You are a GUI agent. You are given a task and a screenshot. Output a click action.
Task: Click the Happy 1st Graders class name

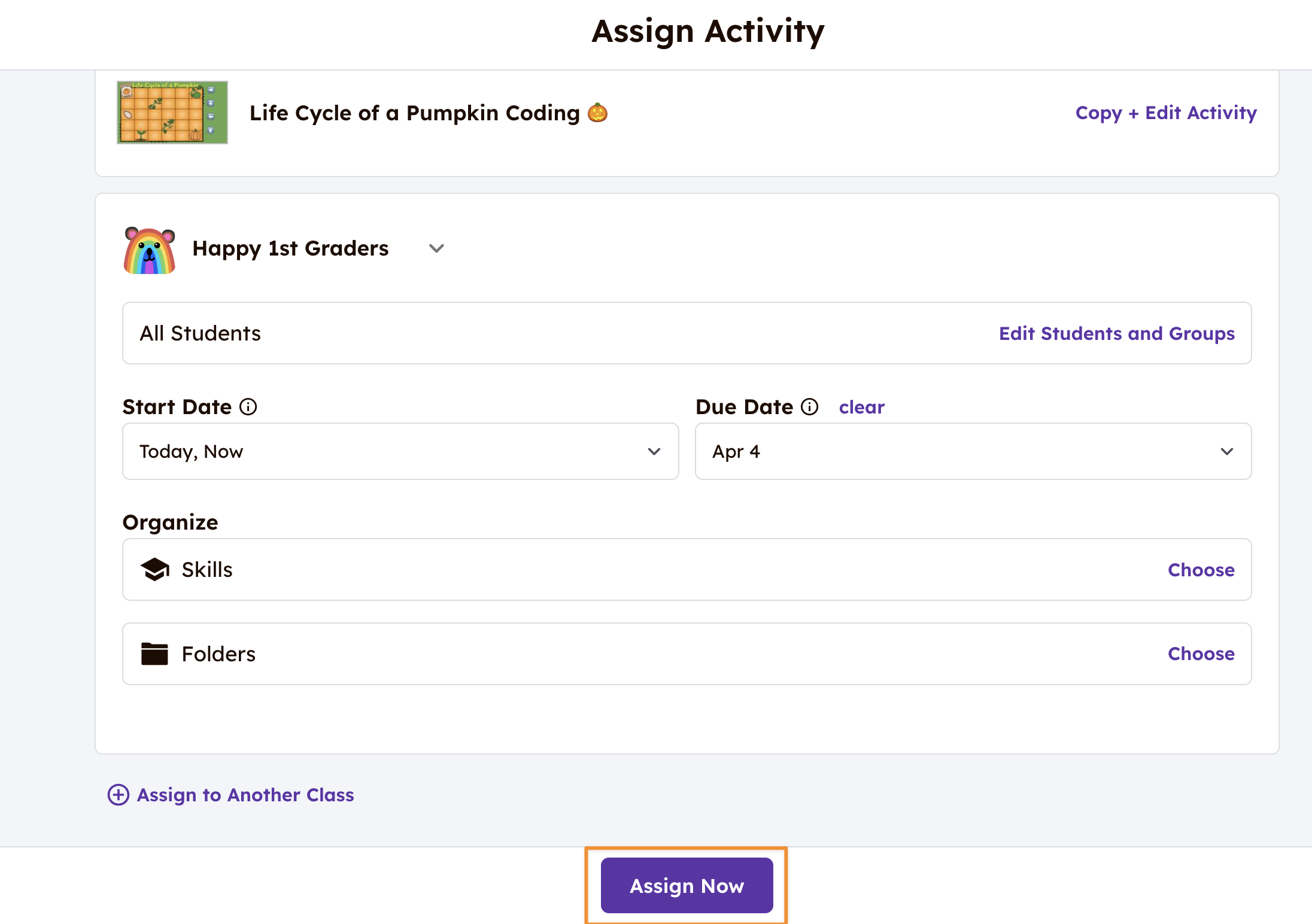coord(290,248)
